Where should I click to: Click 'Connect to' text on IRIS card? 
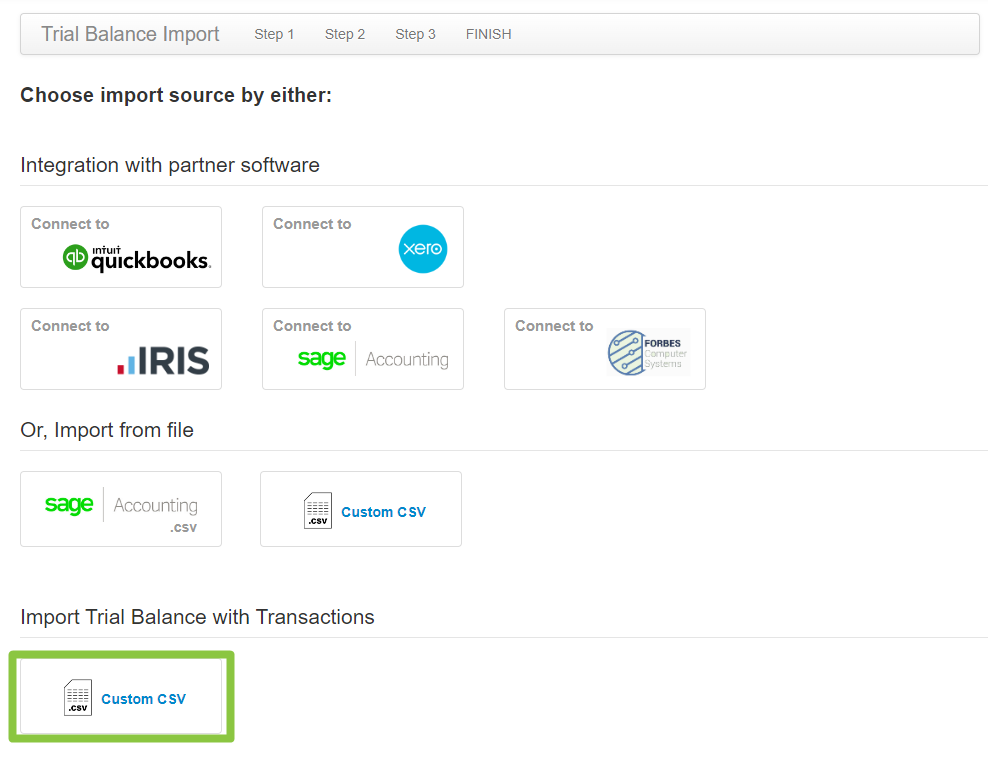coord(70,326)
